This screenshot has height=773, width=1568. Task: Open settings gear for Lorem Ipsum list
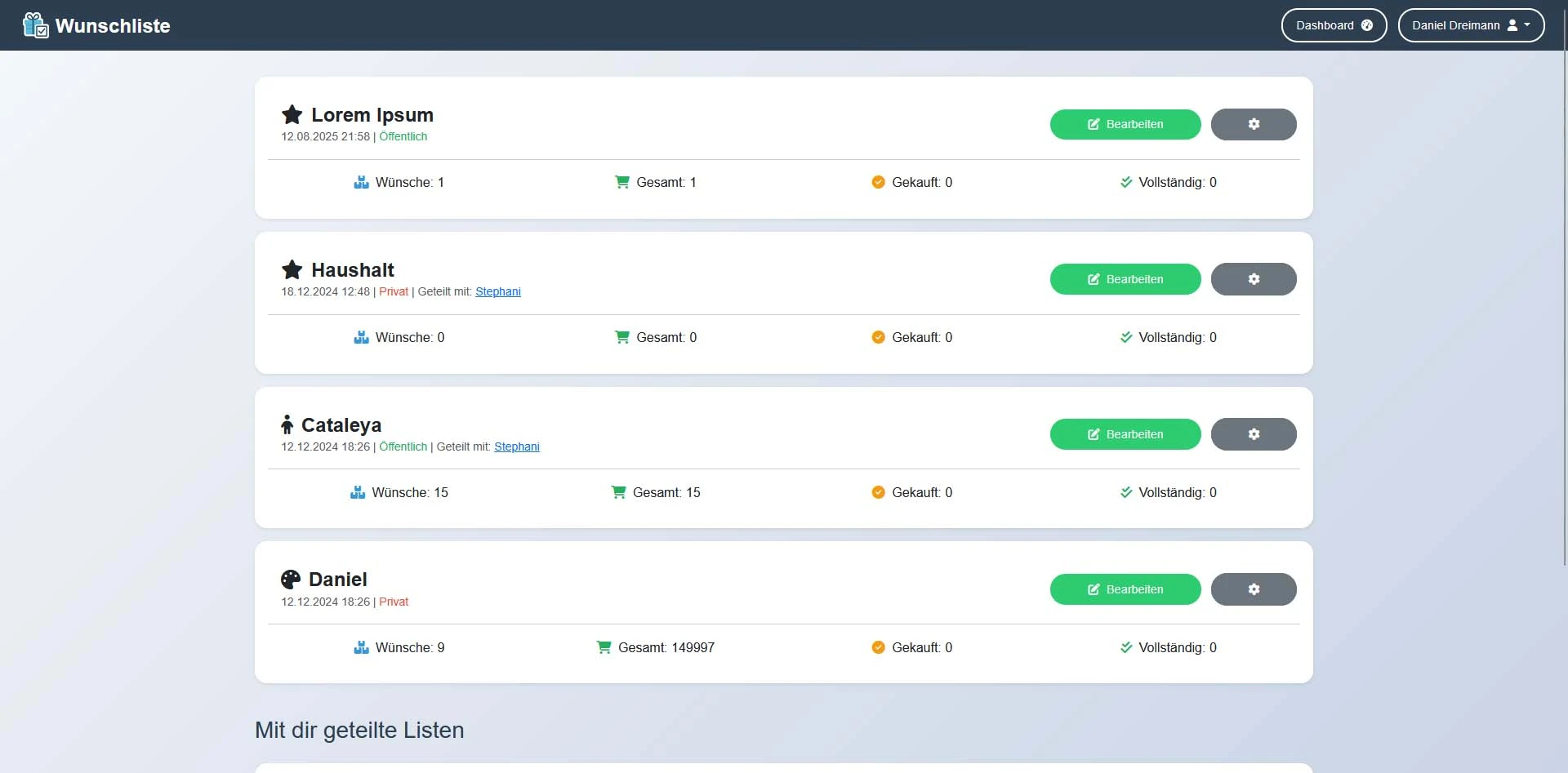click(1253, 124)
